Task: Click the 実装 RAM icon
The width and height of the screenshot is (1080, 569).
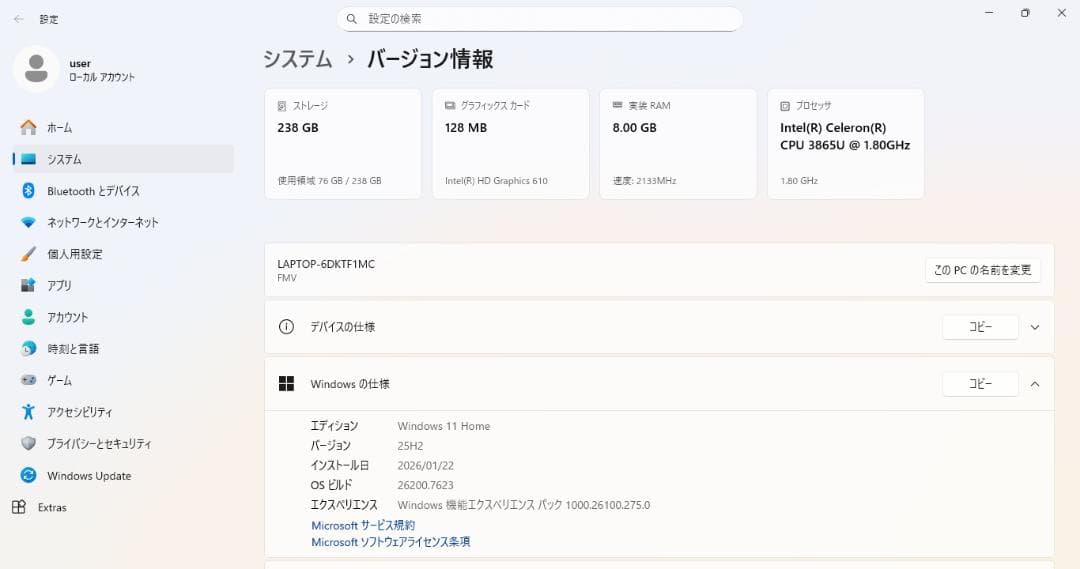Action: tap(618, 105)
